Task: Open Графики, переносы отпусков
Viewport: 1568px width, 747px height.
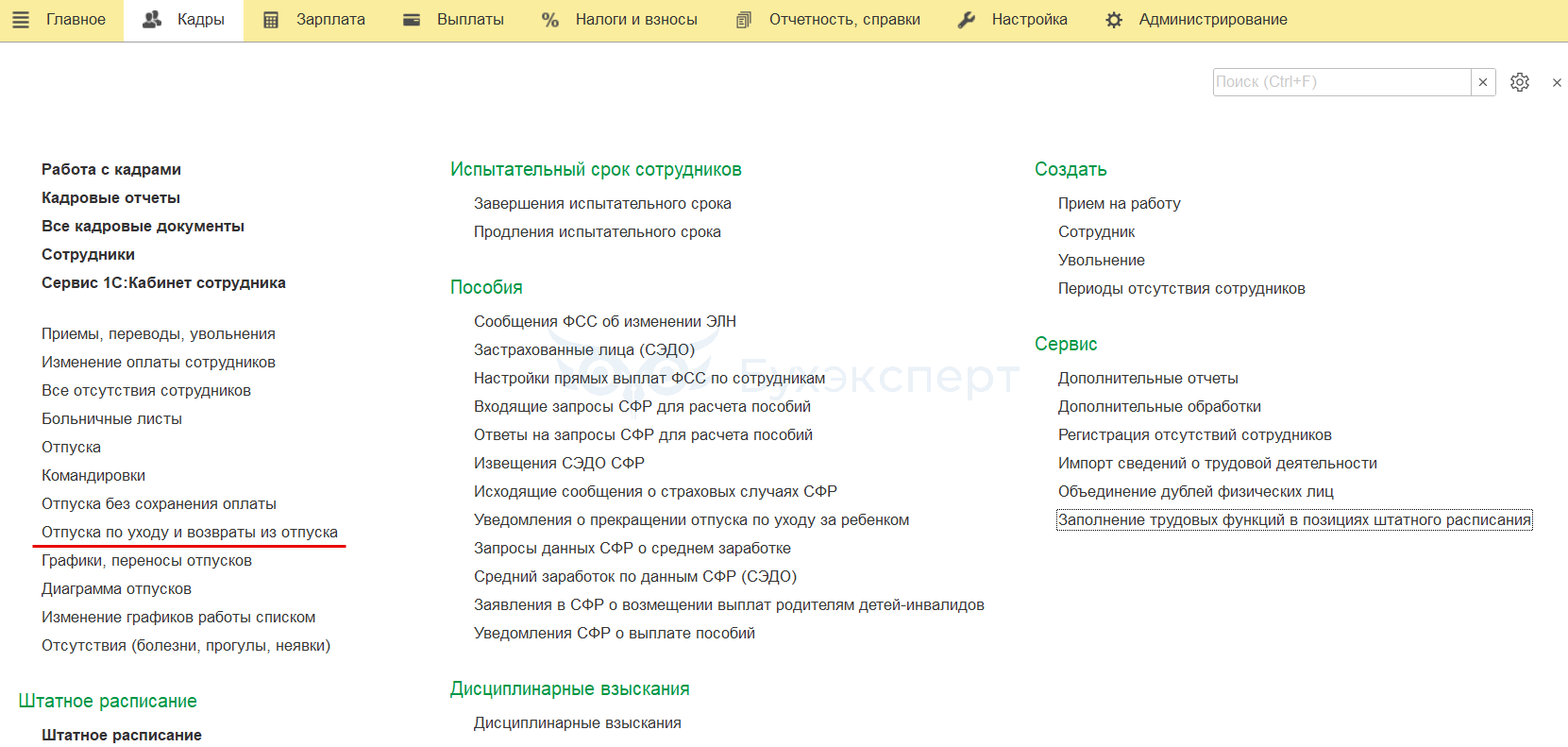Action: pos(146,561)
